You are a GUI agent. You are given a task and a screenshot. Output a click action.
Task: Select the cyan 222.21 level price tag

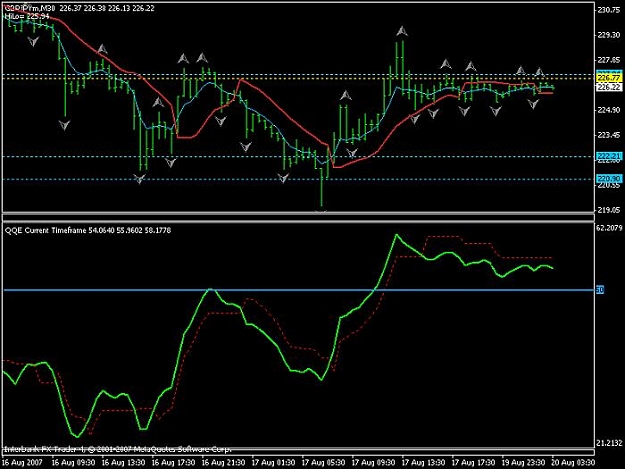609,156
